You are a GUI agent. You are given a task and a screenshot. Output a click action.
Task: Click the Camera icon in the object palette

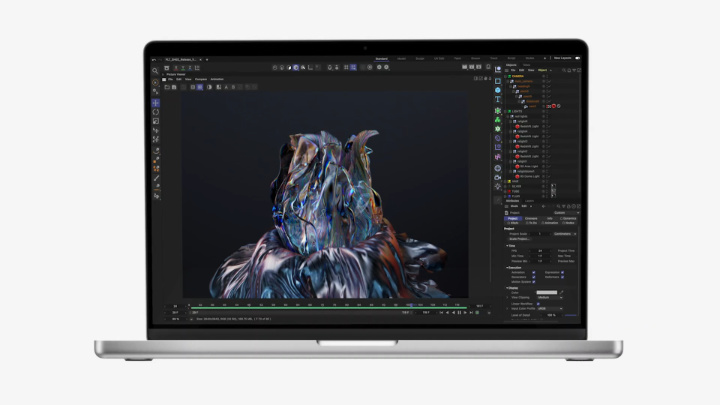(x=498, y=177)
